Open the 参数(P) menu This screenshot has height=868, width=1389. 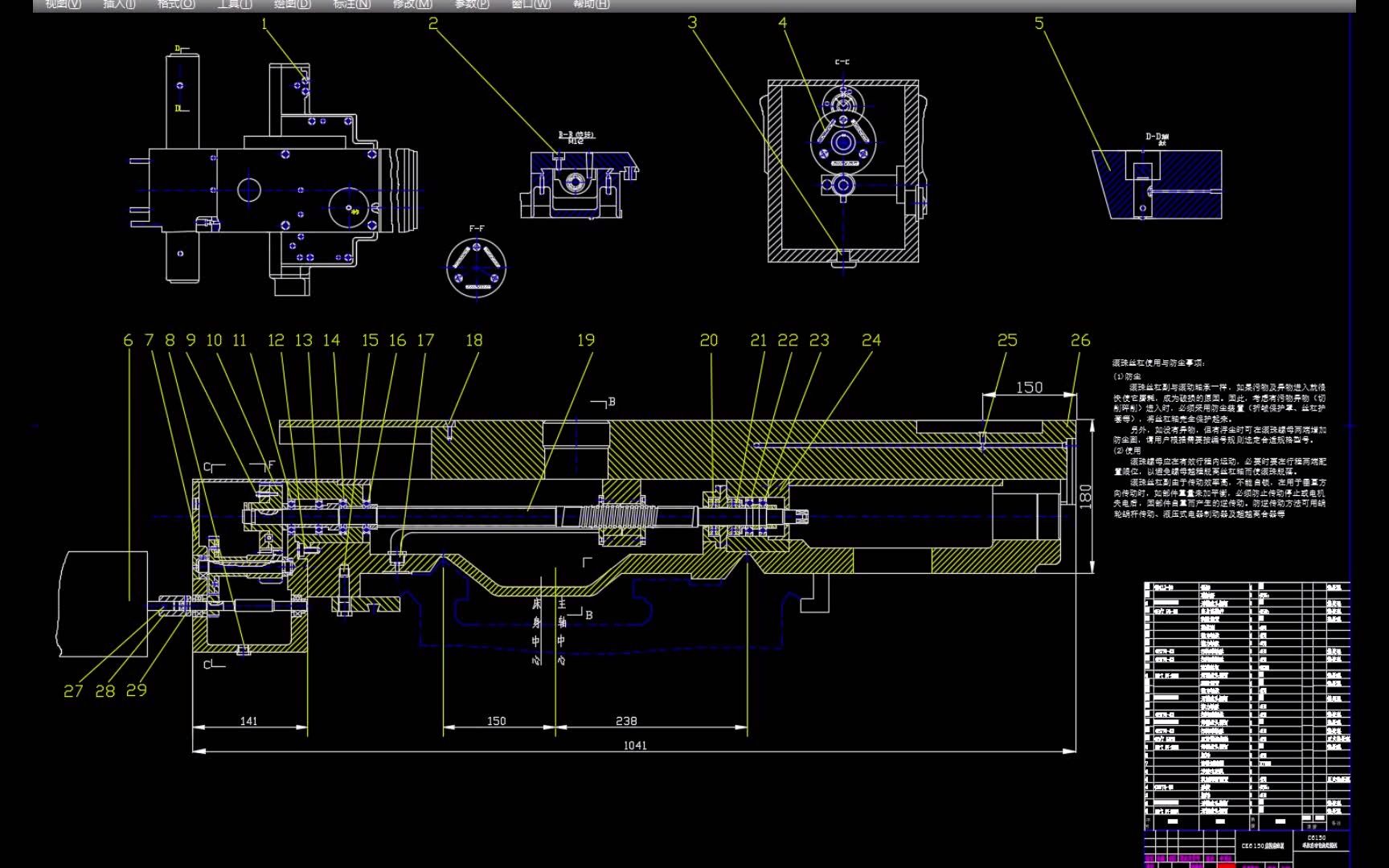point(472,4)
